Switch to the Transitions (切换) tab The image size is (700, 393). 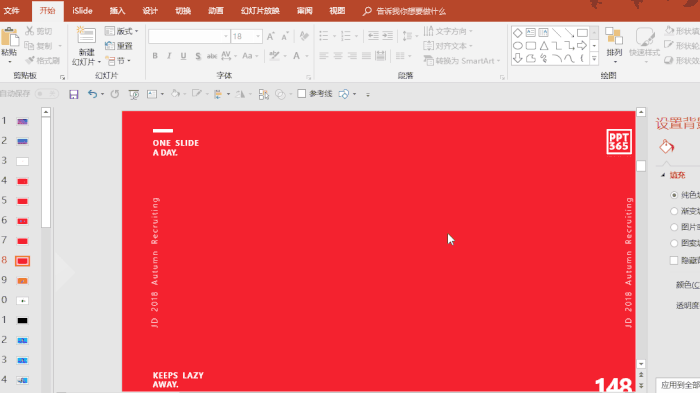coord(183,11)
